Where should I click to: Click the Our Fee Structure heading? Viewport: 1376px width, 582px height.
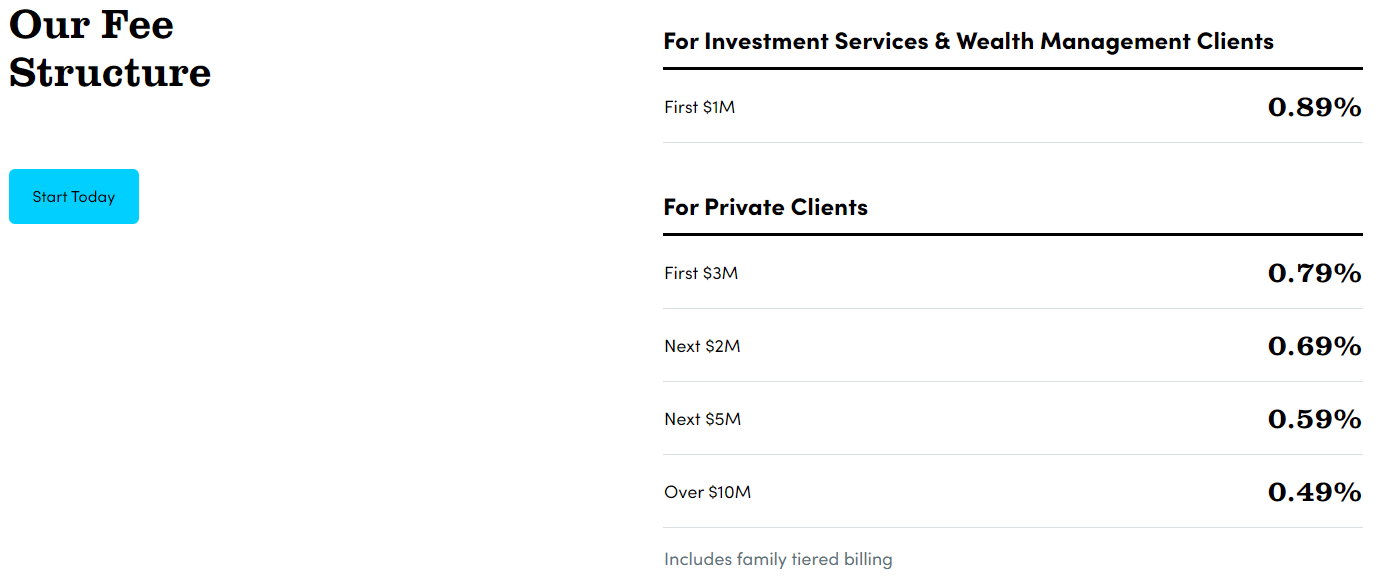110,48
